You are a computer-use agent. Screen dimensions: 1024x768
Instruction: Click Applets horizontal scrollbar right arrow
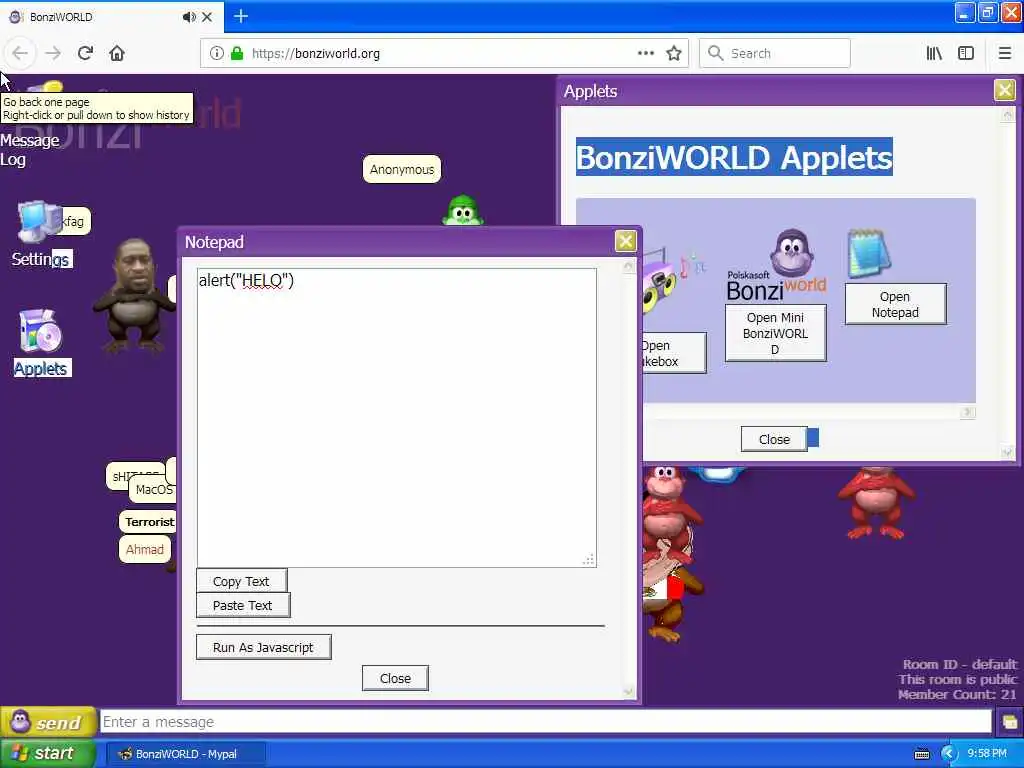(x=968, y=412)
